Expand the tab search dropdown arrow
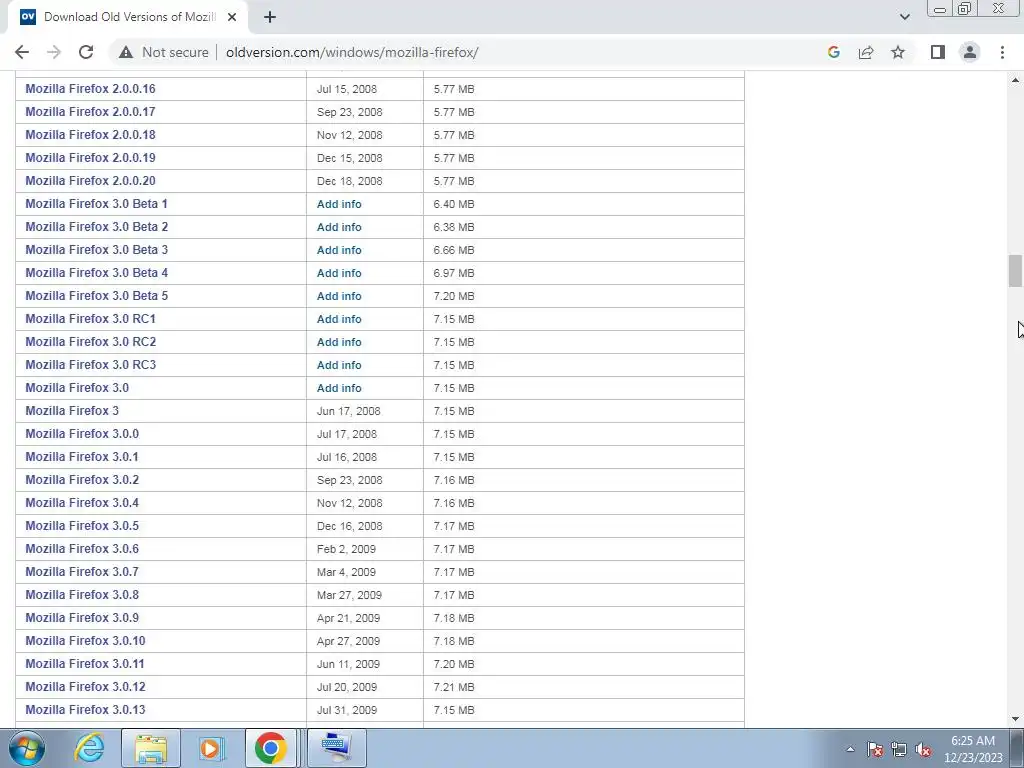This screenshot has height=768, width=1024. tap(904, 18)
